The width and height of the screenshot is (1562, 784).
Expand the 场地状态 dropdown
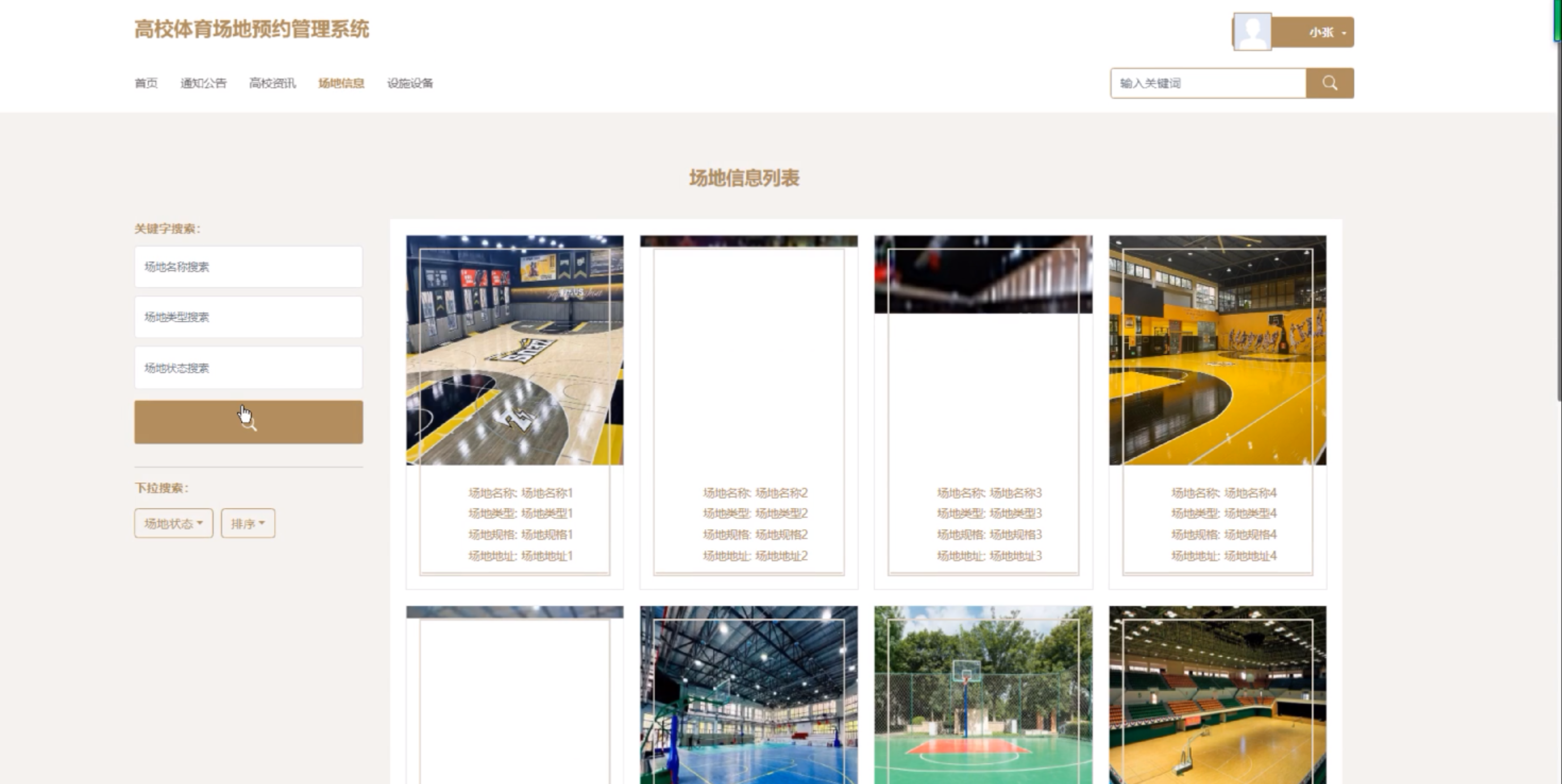173,523
